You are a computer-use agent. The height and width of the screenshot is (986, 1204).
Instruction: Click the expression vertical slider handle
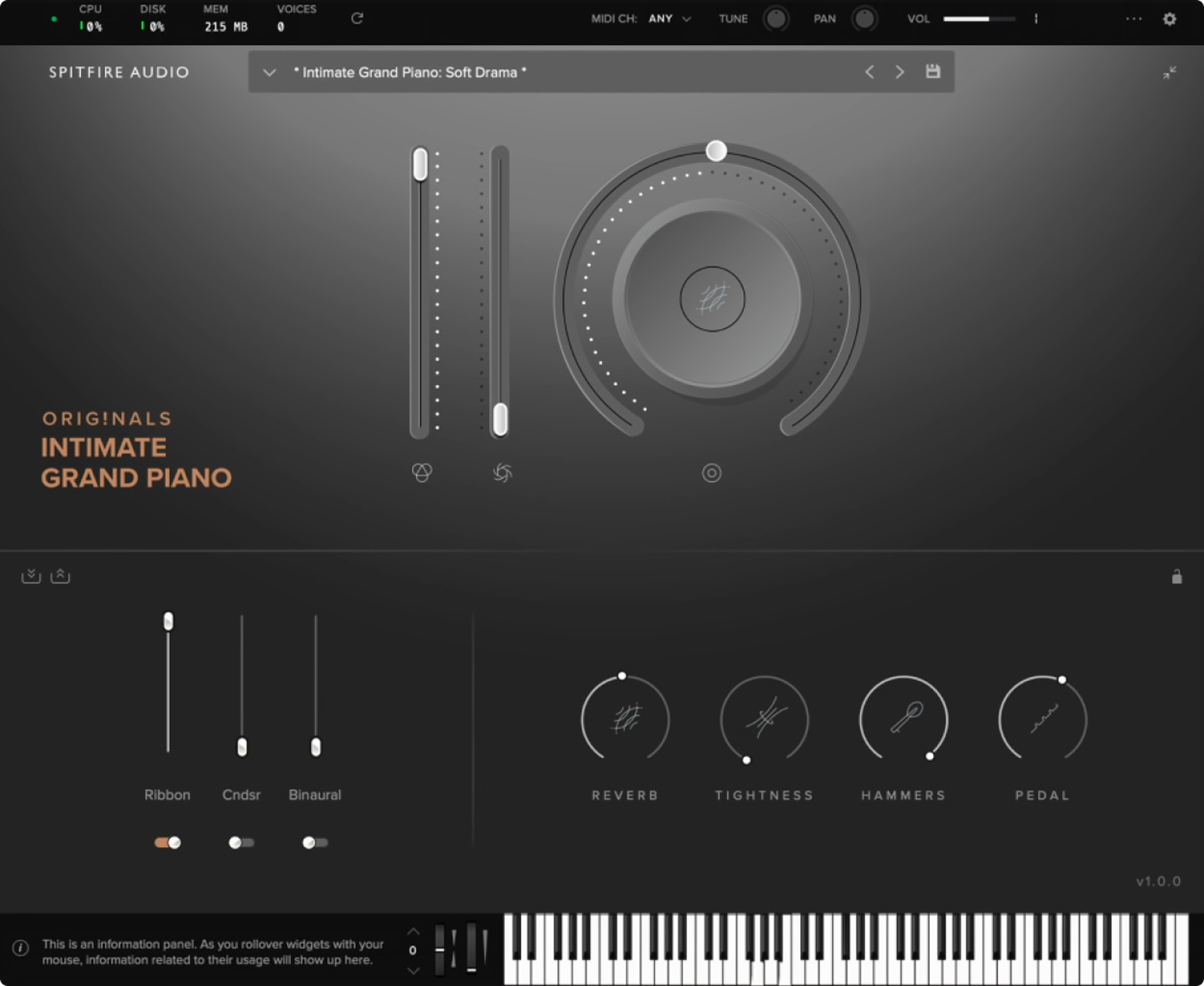[x=420, y=164]
